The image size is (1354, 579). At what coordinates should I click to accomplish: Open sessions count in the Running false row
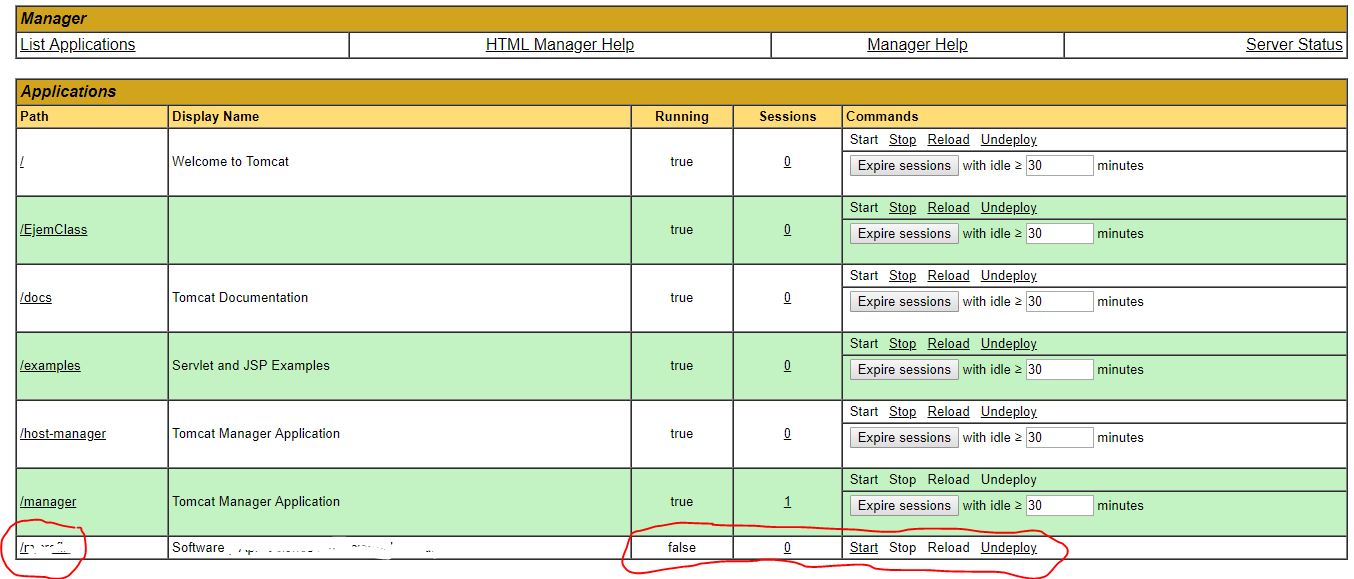(787, 547)
